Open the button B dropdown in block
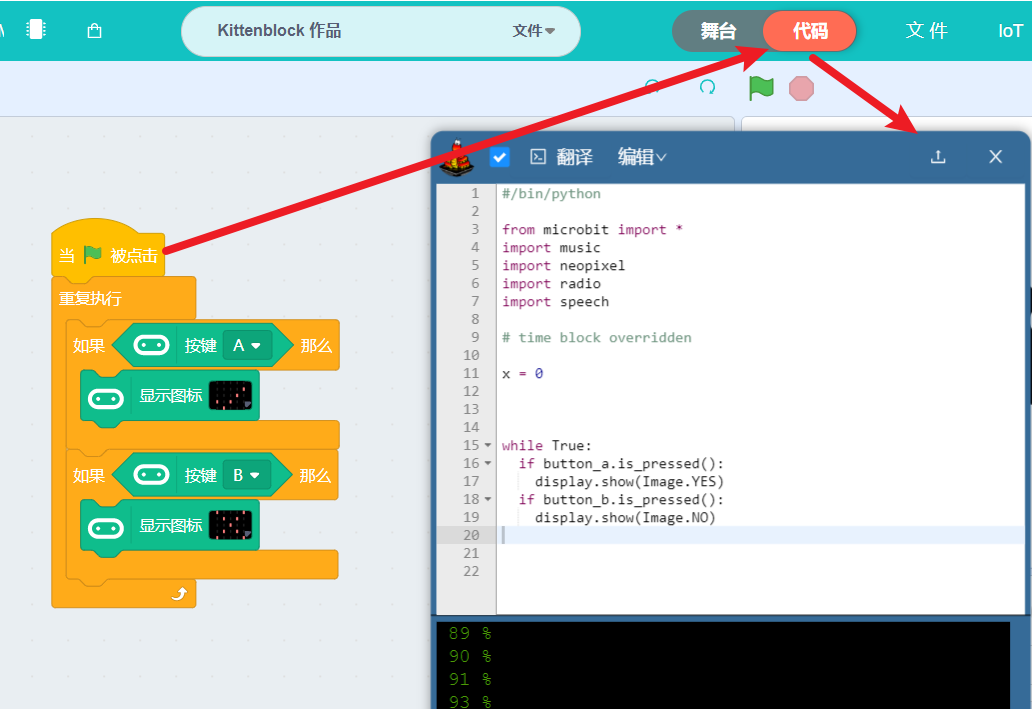The width and height of the screenshot is (1032, 709). tap(246, 475)
